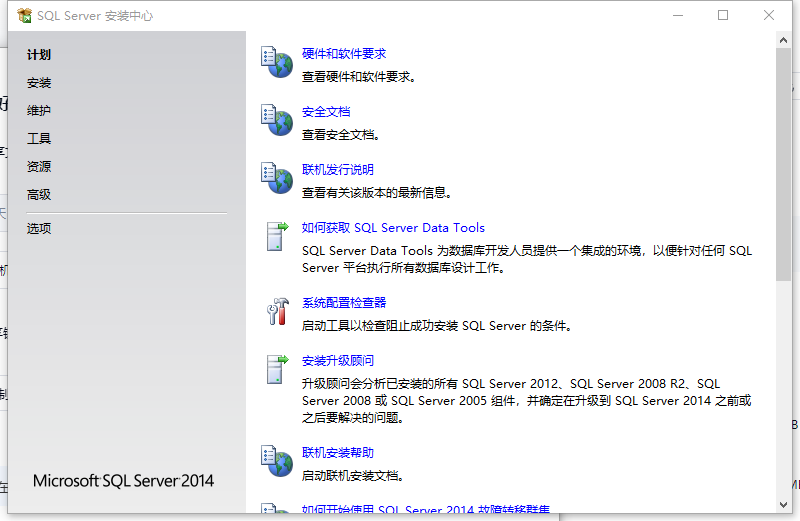Switch to the 安装 sidebar page
This screenshot has height=521, width=800.
click(x=39, y=83)
